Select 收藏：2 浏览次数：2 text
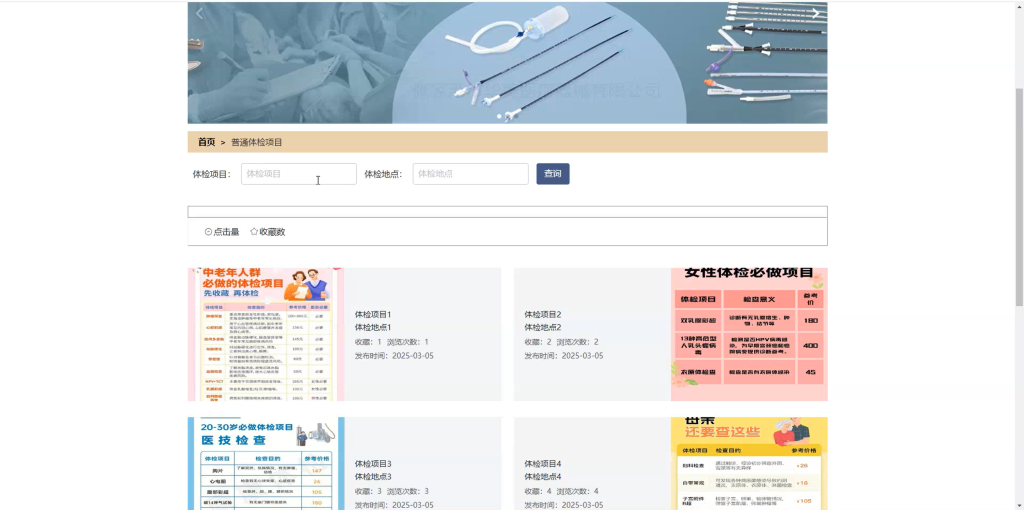This screenshot has height=510, width=1024. 562,342
